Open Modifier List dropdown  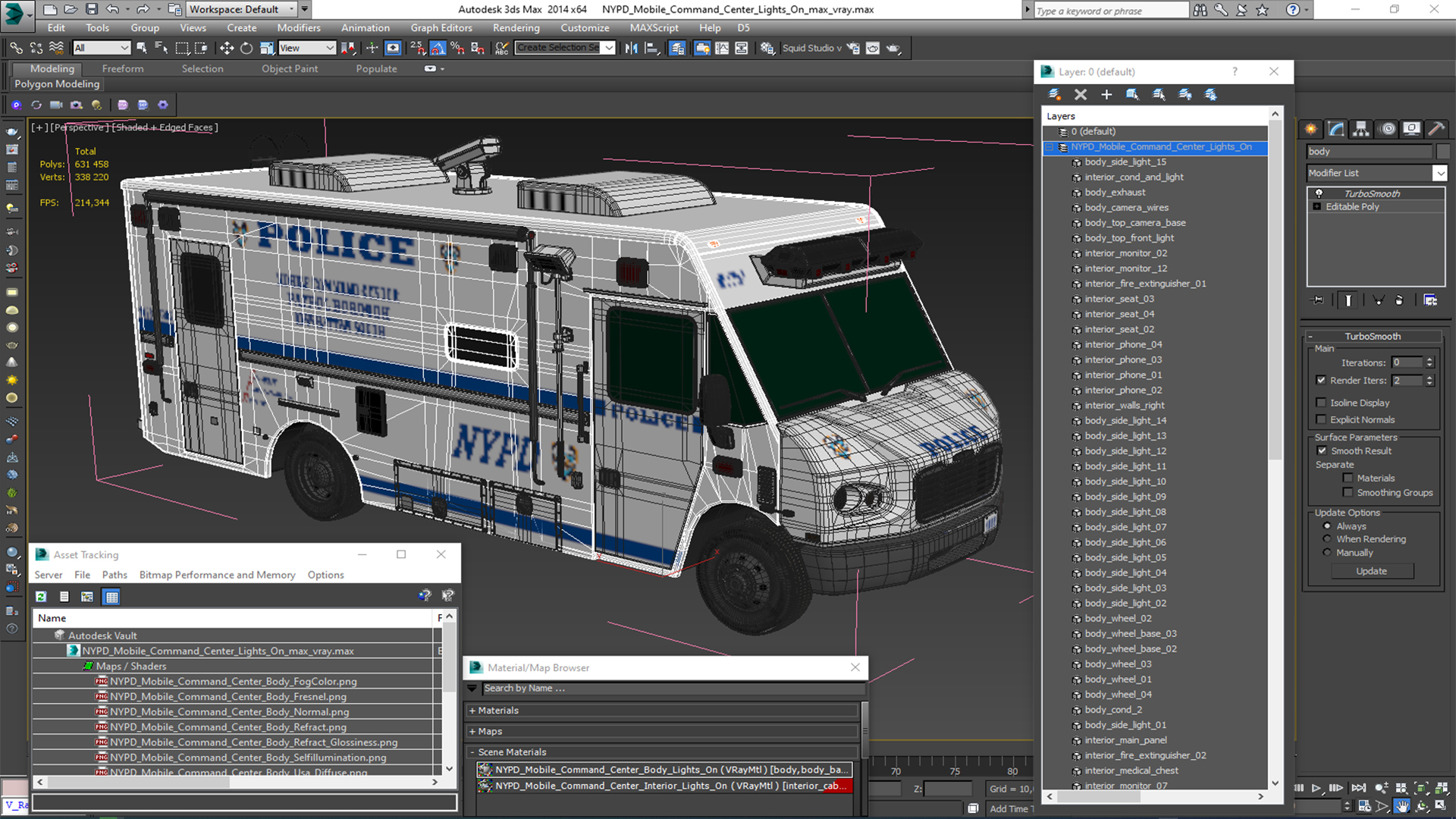point(1439,173)
